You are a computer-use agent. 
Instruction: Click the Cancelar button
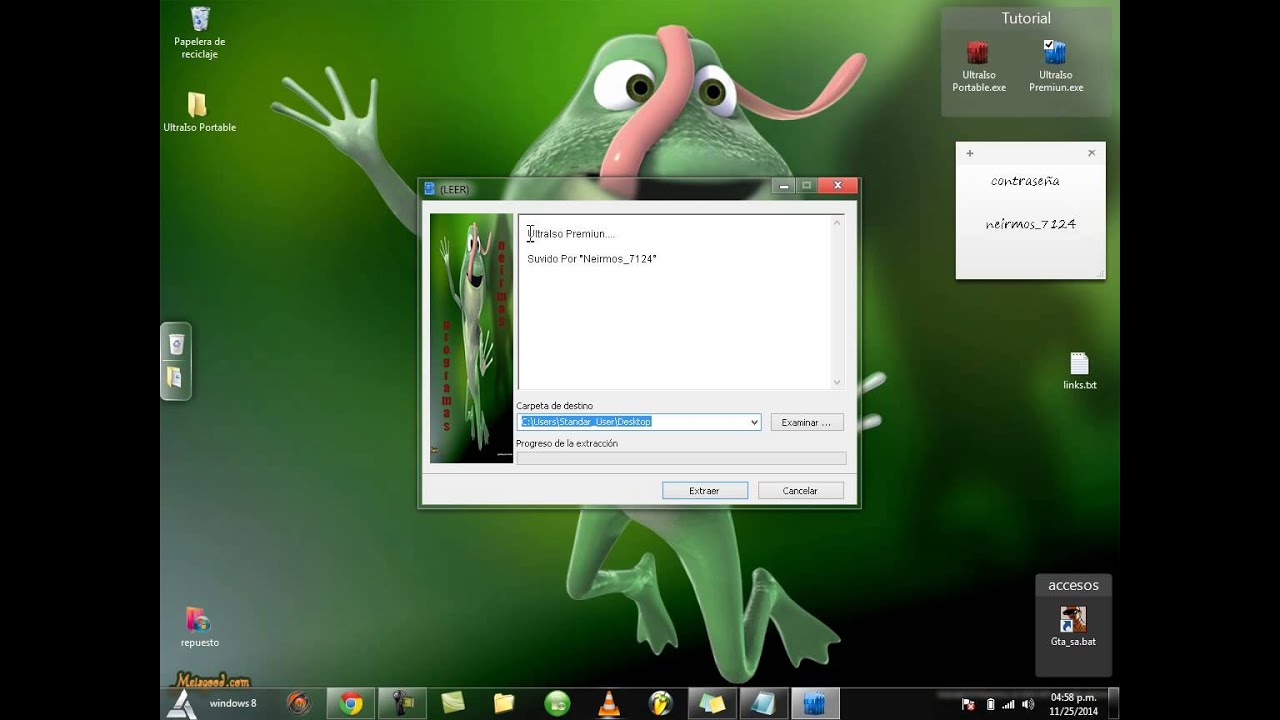[x=800, y=491]
